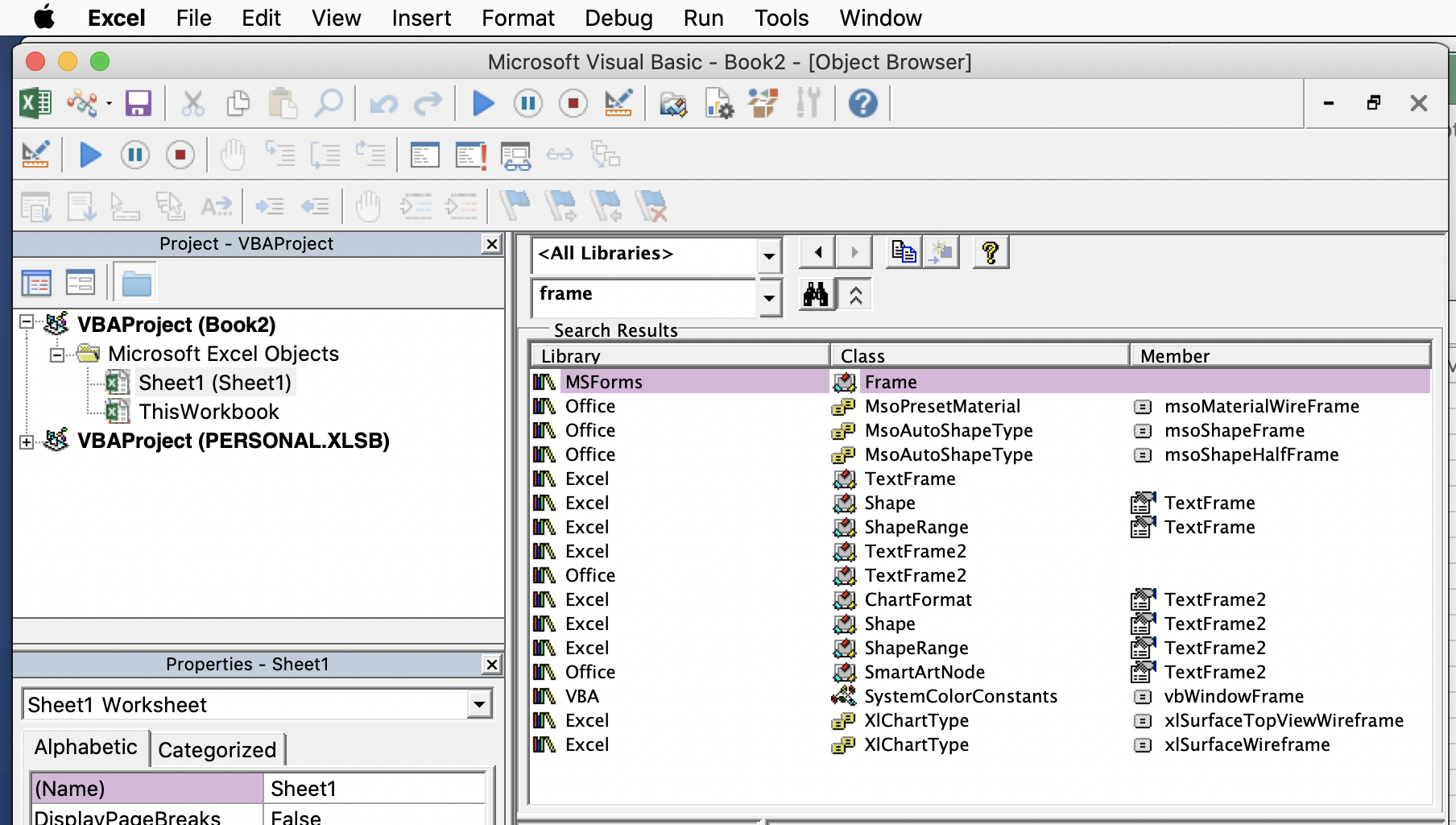Open the Watch Window icon

pos(515,155)
